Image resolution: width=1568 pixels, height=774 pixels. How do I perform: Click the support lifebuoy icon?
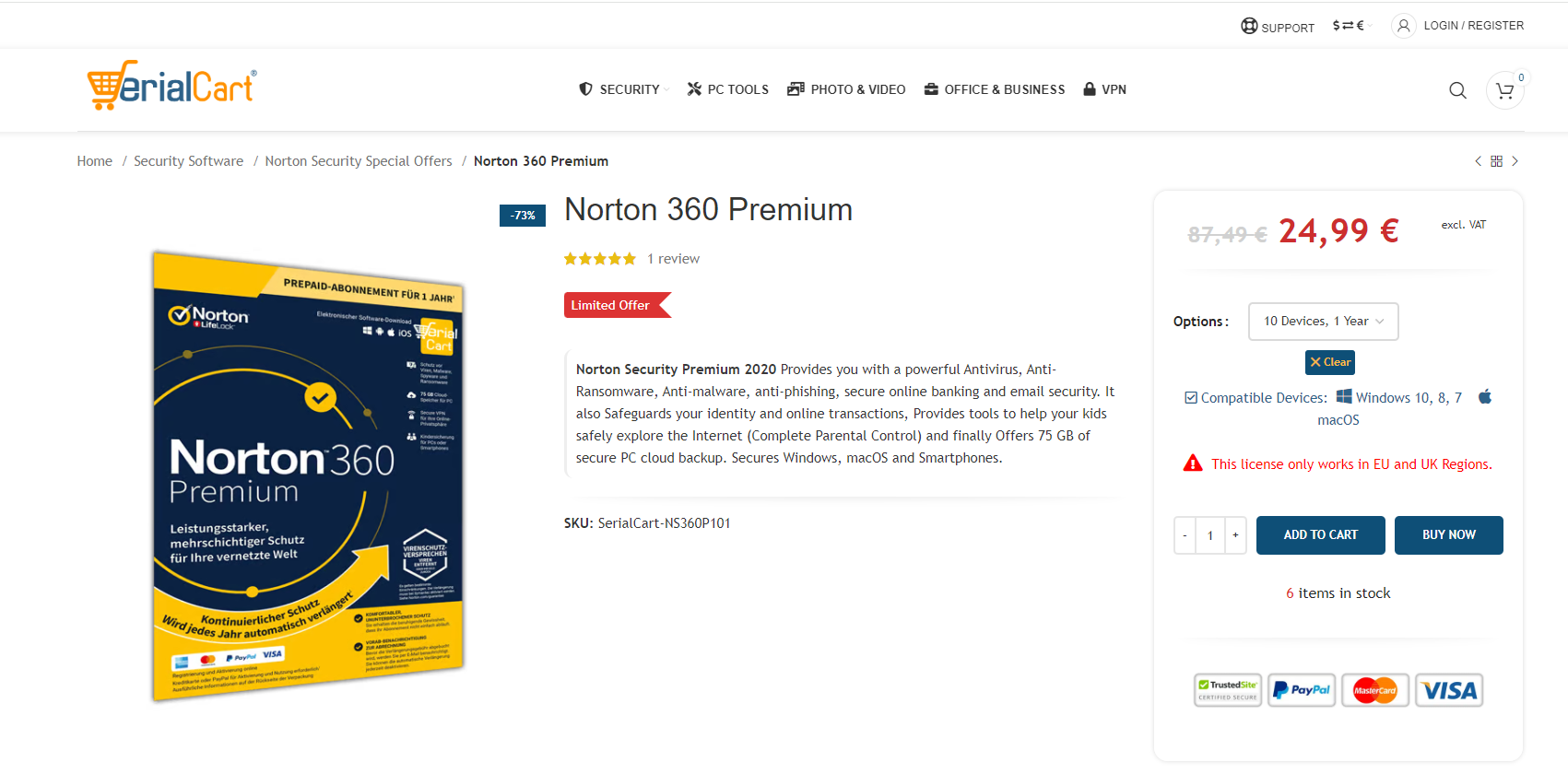pos(1249,26)
